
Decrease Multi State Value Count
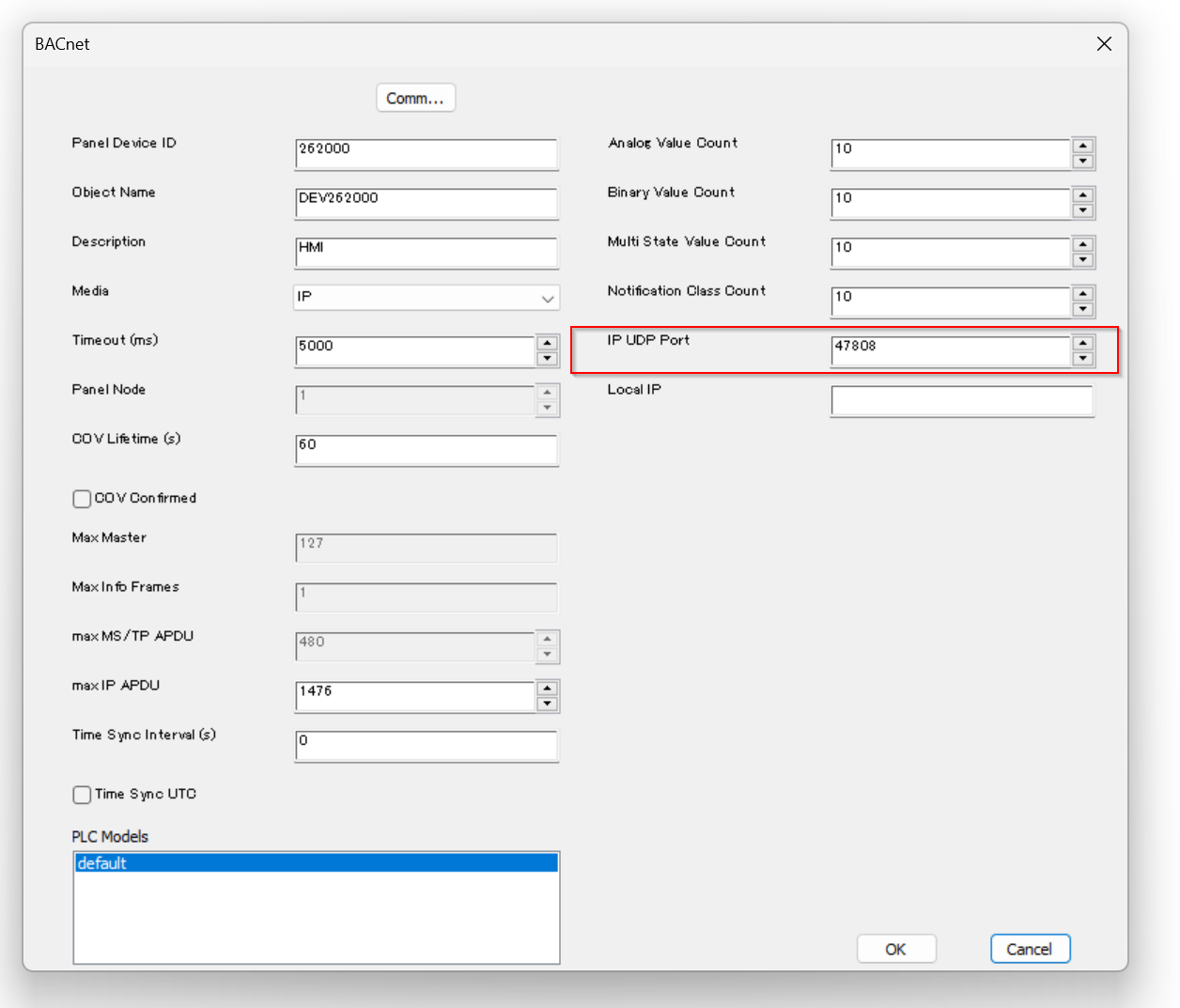pos(1083,260)
